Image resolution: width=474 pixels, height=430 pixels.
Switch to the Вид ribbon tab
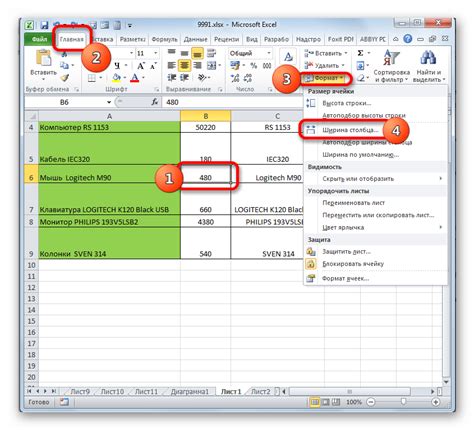click(x=252, y=39)
